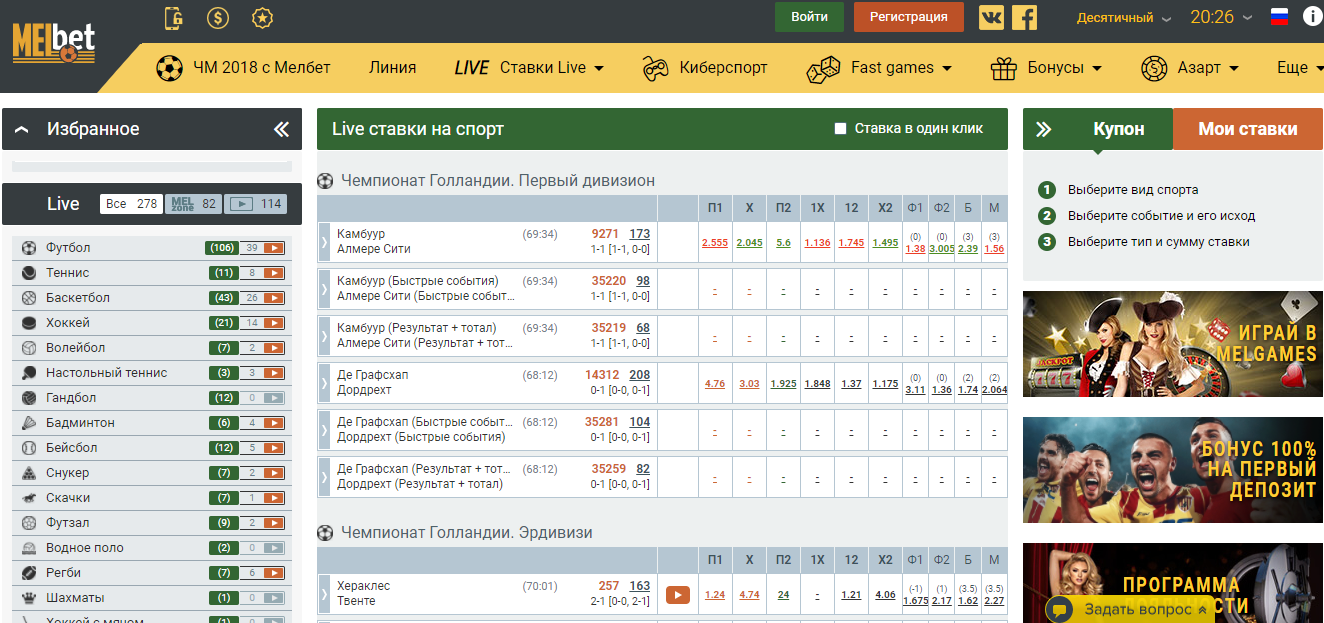Show all 278 live events (Все filter)
The width and height of the screenshot is (1324, 623).
pyautogui.click(x=131, y=204)
